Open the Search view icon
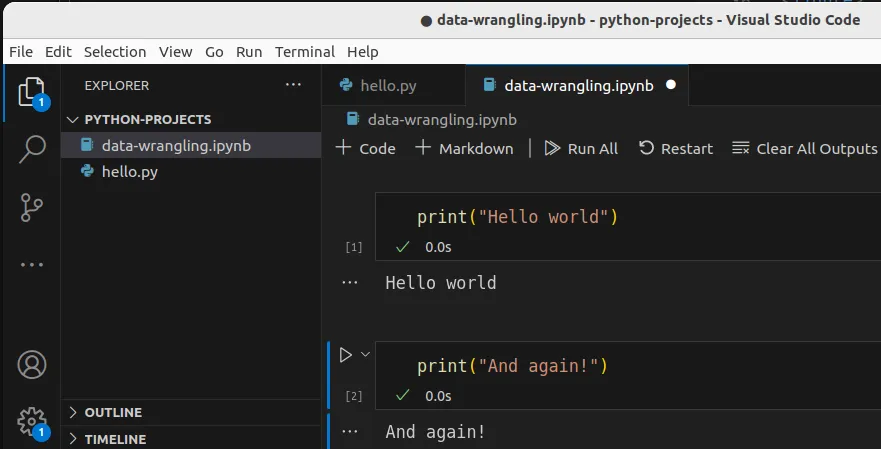Viewport: 881px width, 449px height. tap(32, 149)
